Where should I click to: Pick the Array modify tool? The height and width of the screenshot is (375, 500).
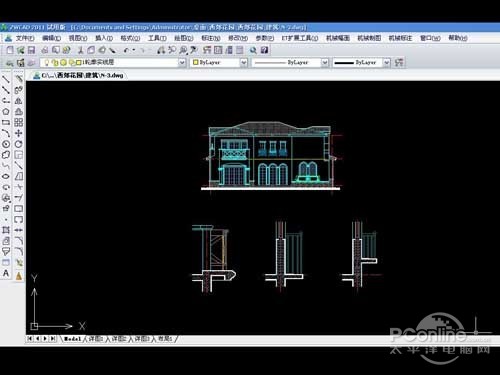(x=19, y=122)
